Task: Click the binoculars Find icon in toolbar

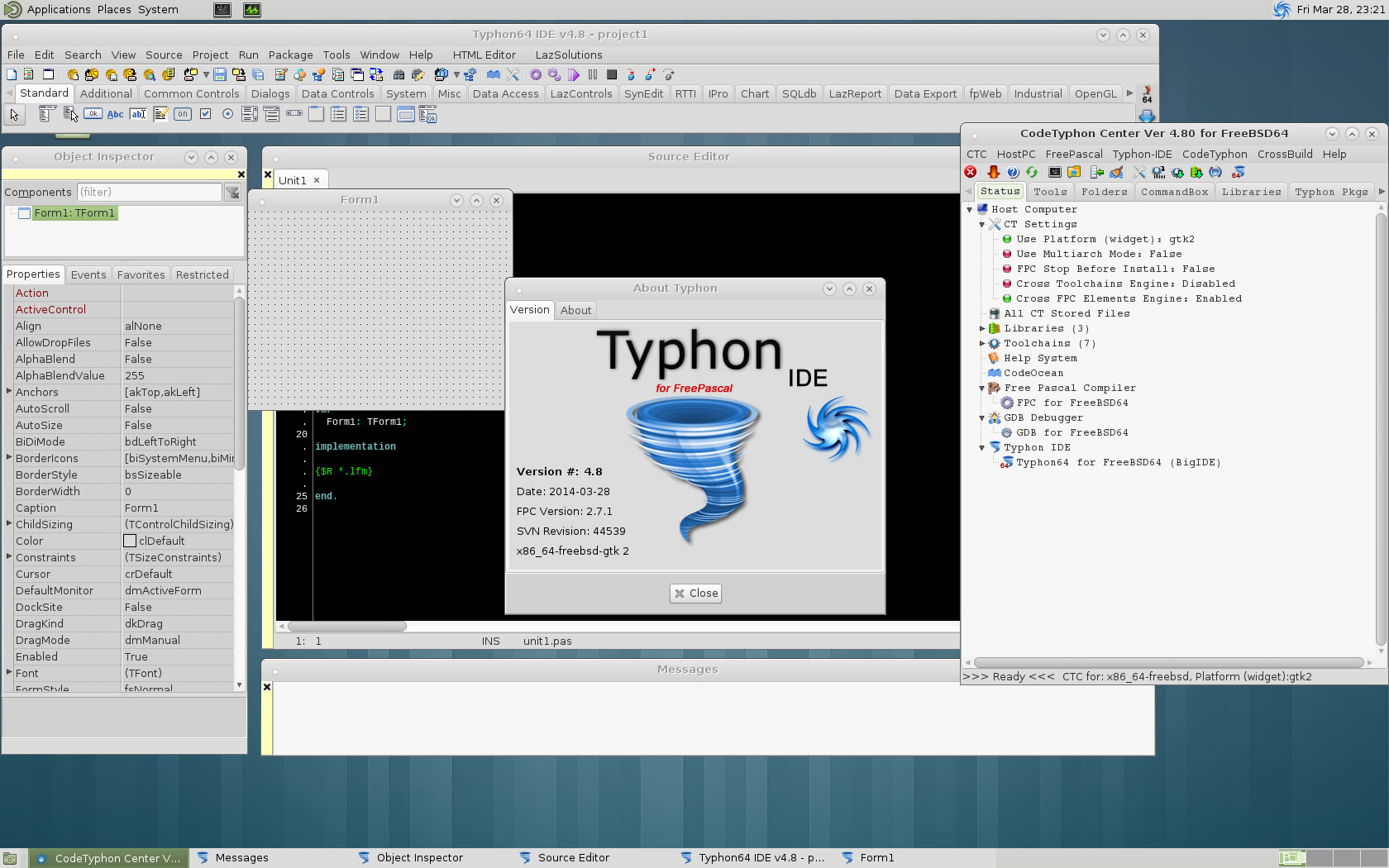Action: coord(399,74)
